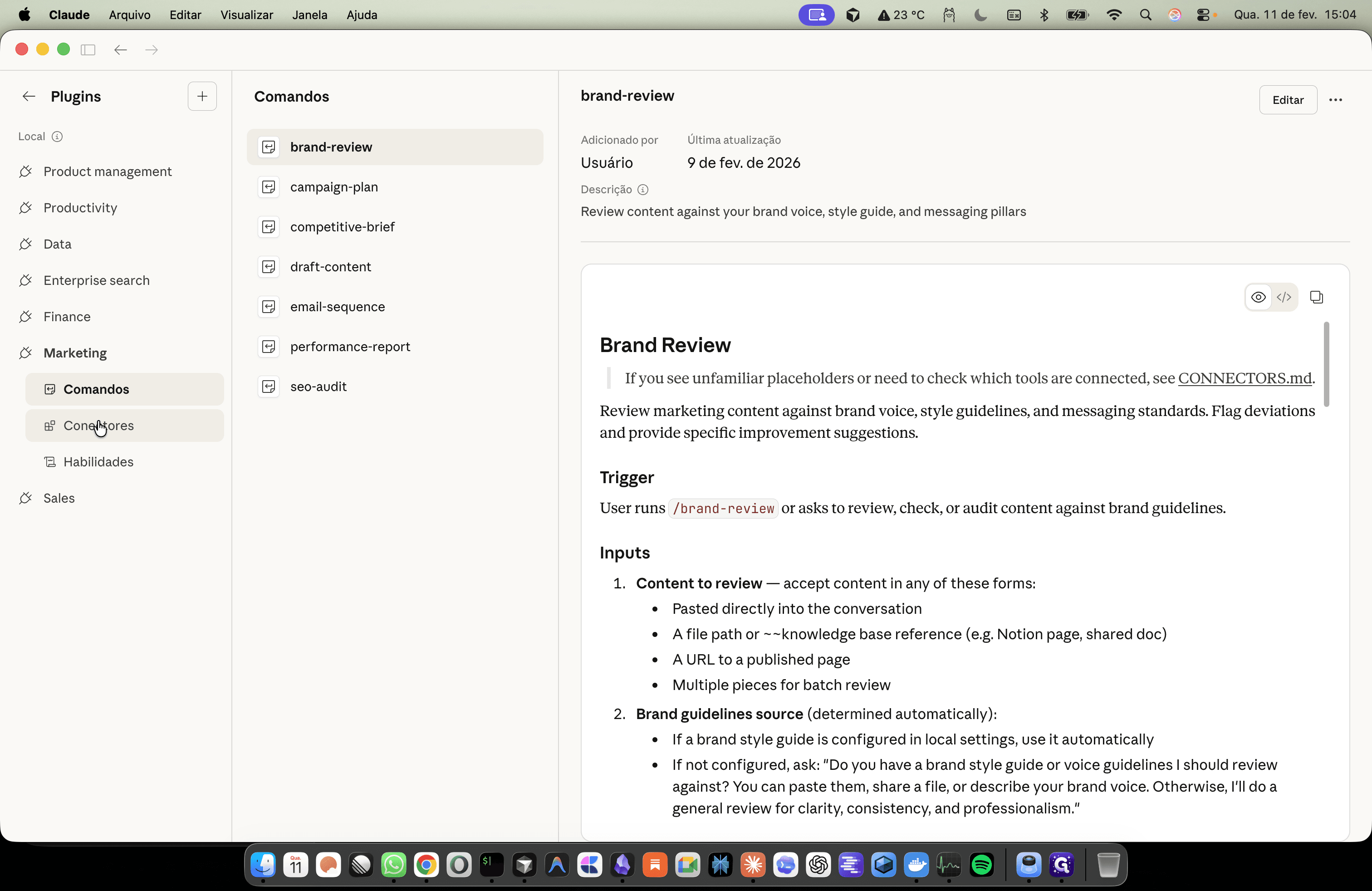Open the Visualizar menu
1372x891 pixels.
point(247,15)
